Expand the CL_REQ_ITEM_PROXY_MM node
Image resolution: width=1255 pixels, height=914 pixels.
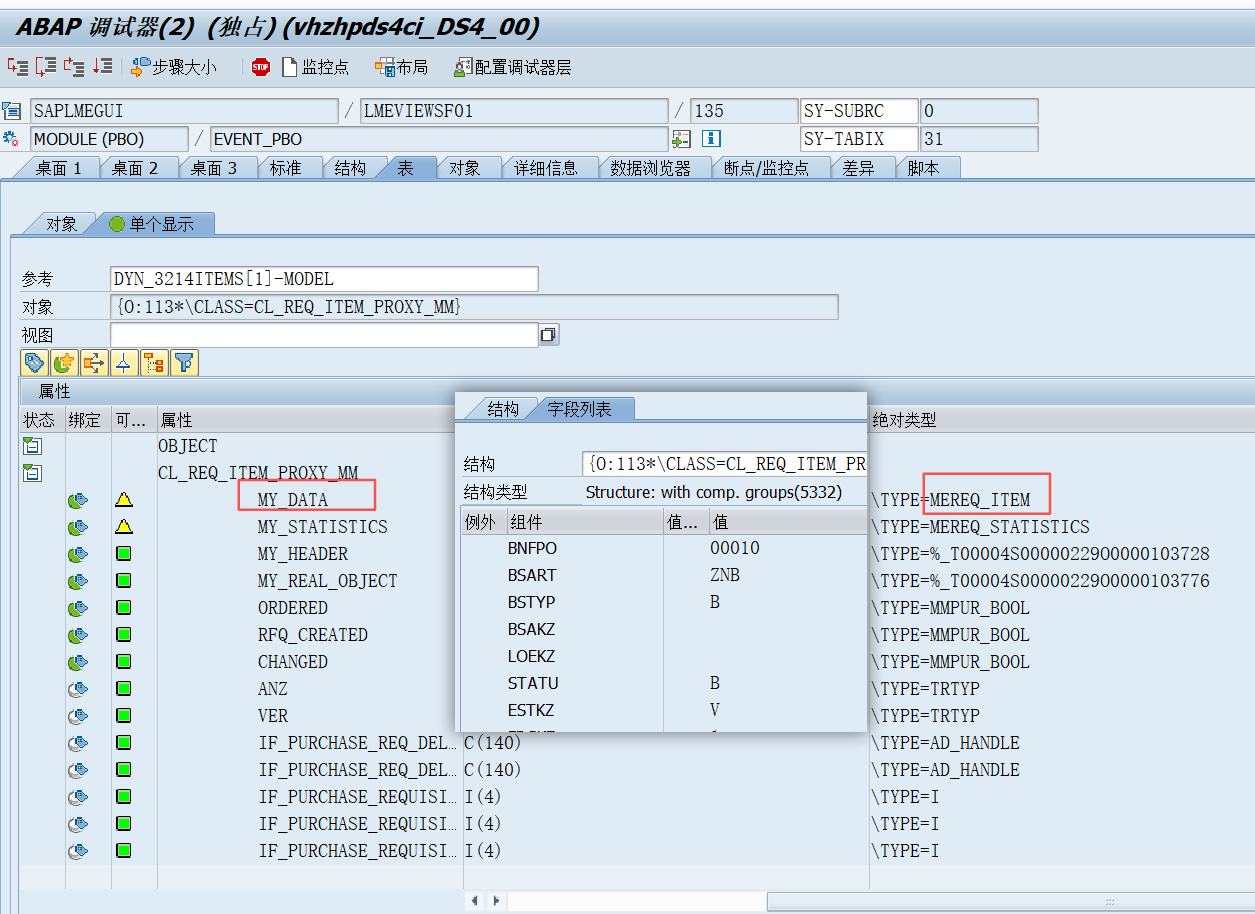[33, 472]
